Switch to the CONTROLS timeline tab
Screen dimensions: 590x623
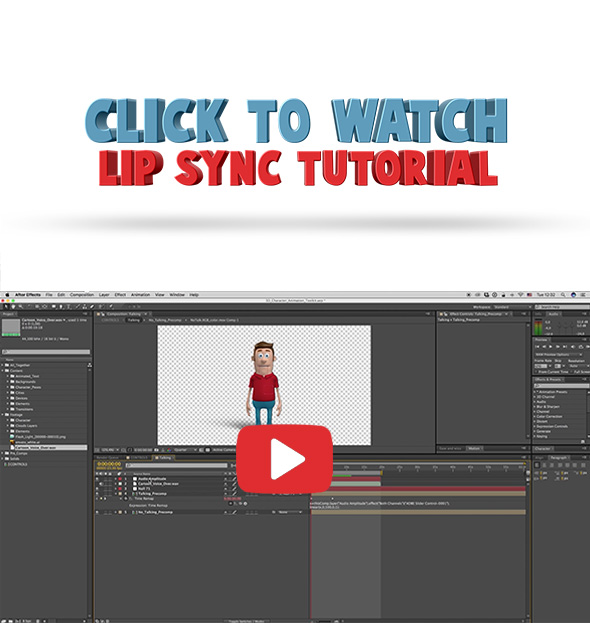click(x=137, y=458)
